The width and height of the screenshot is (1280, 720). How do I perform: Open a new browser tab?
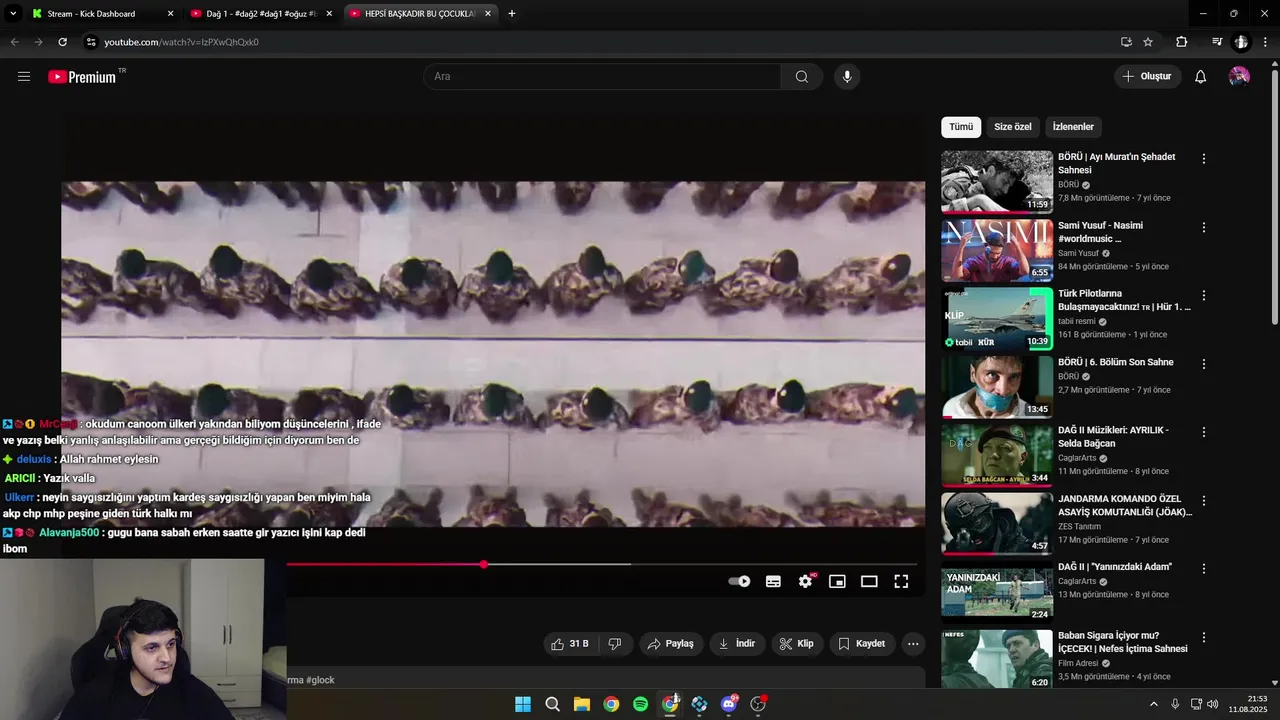click(x=512, y=14)
